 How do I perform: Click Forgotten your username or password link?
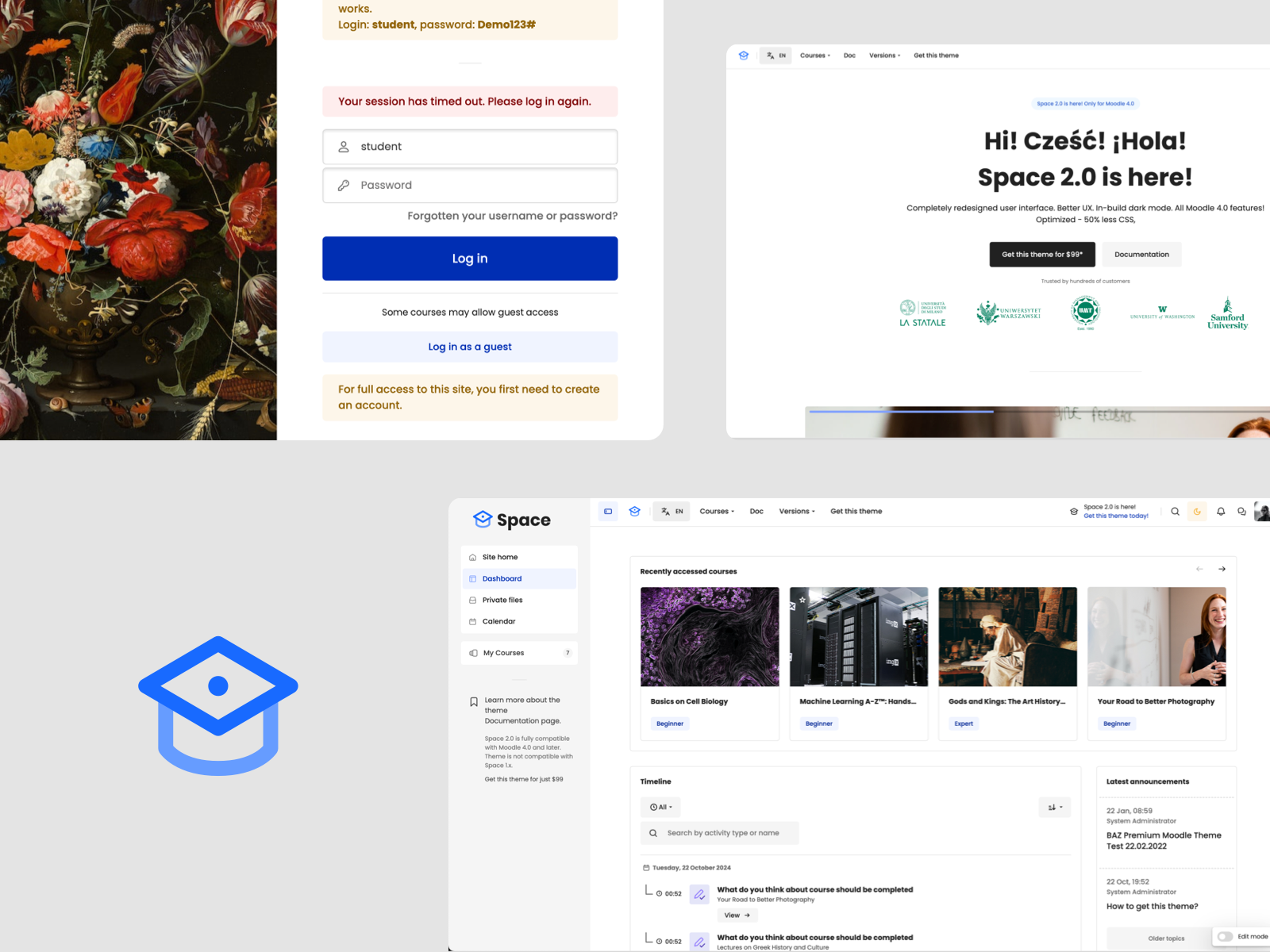[x=511, y=216]
